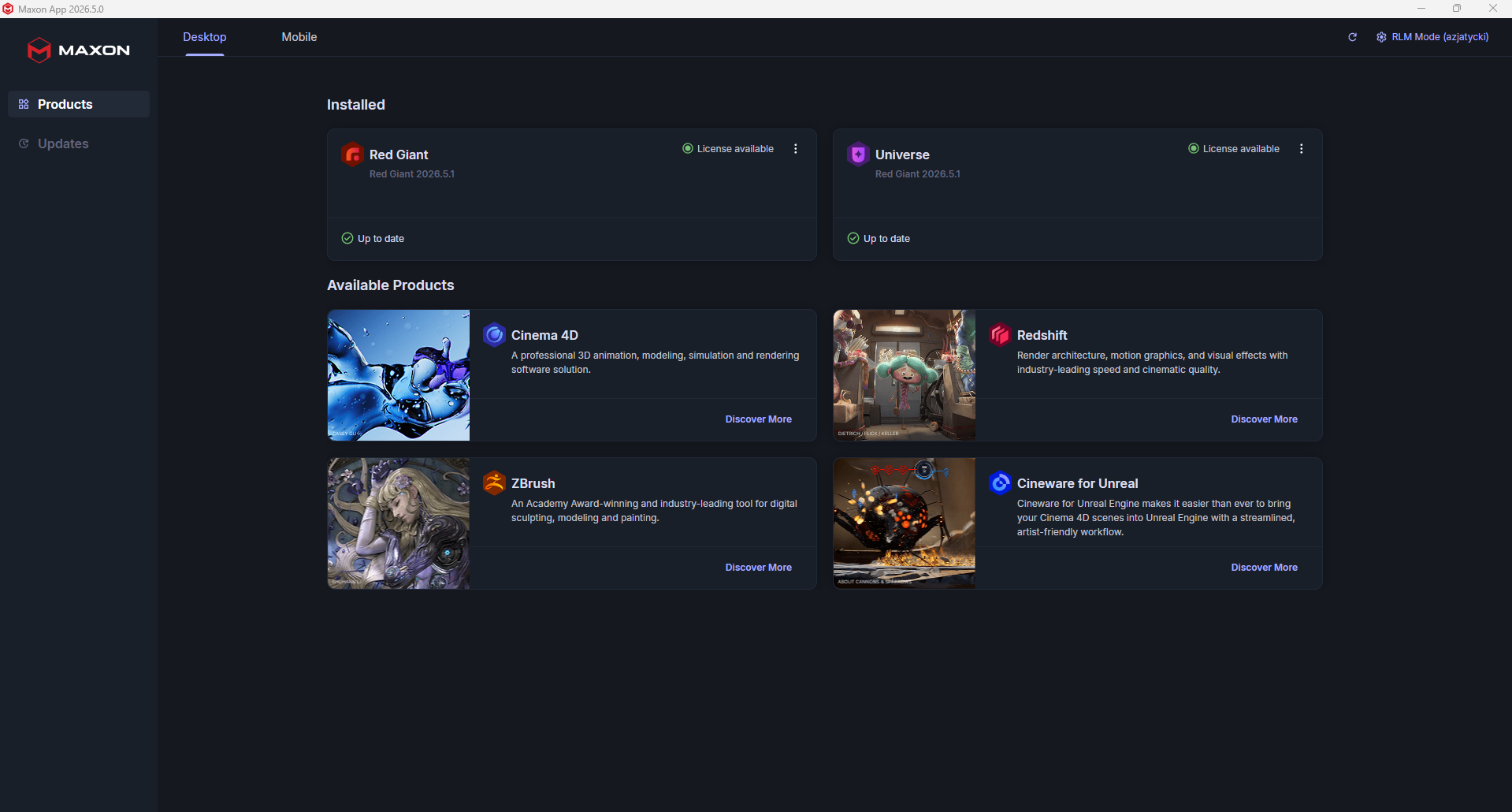The height and width of the screenshot is (812, 1512).
Task: Click the refresh icon in the top bar
Action: [1352, 37]
